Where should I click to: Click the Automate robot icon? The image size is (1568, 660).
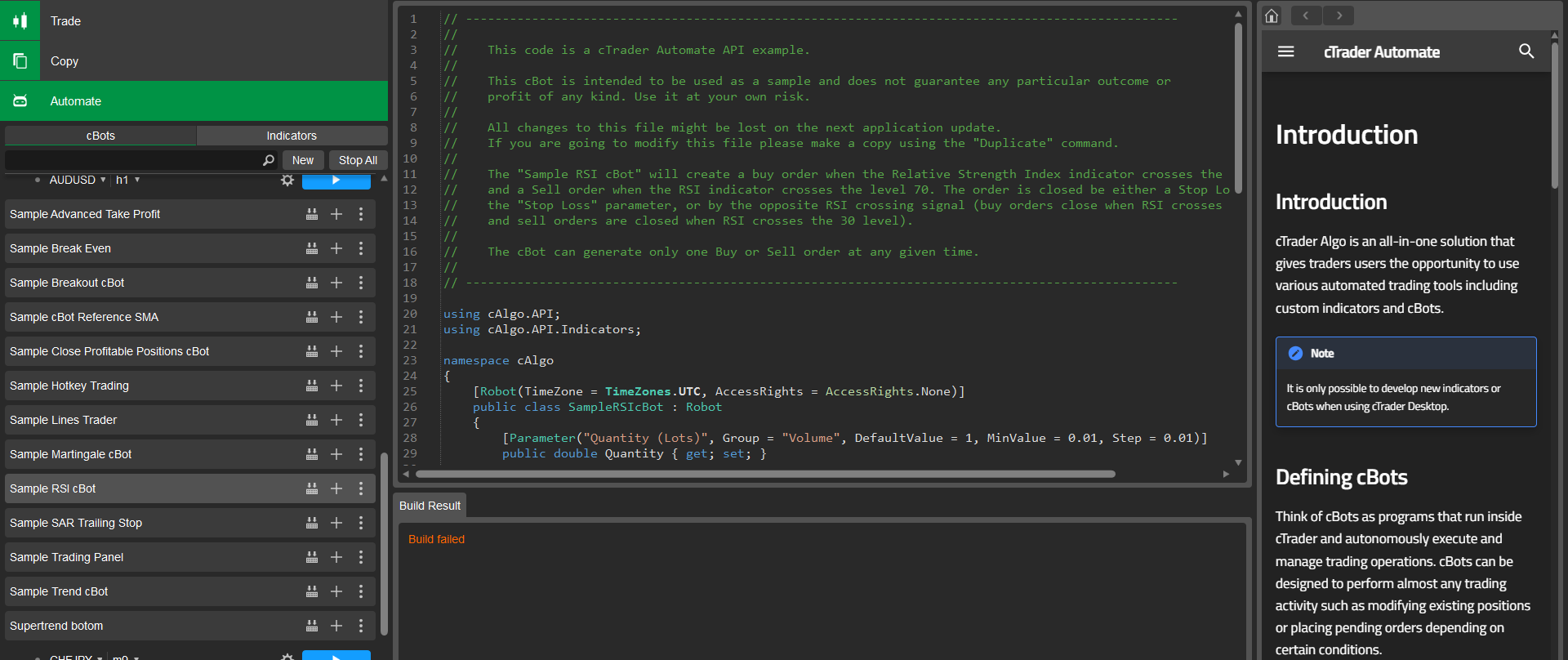click(20, 100)
